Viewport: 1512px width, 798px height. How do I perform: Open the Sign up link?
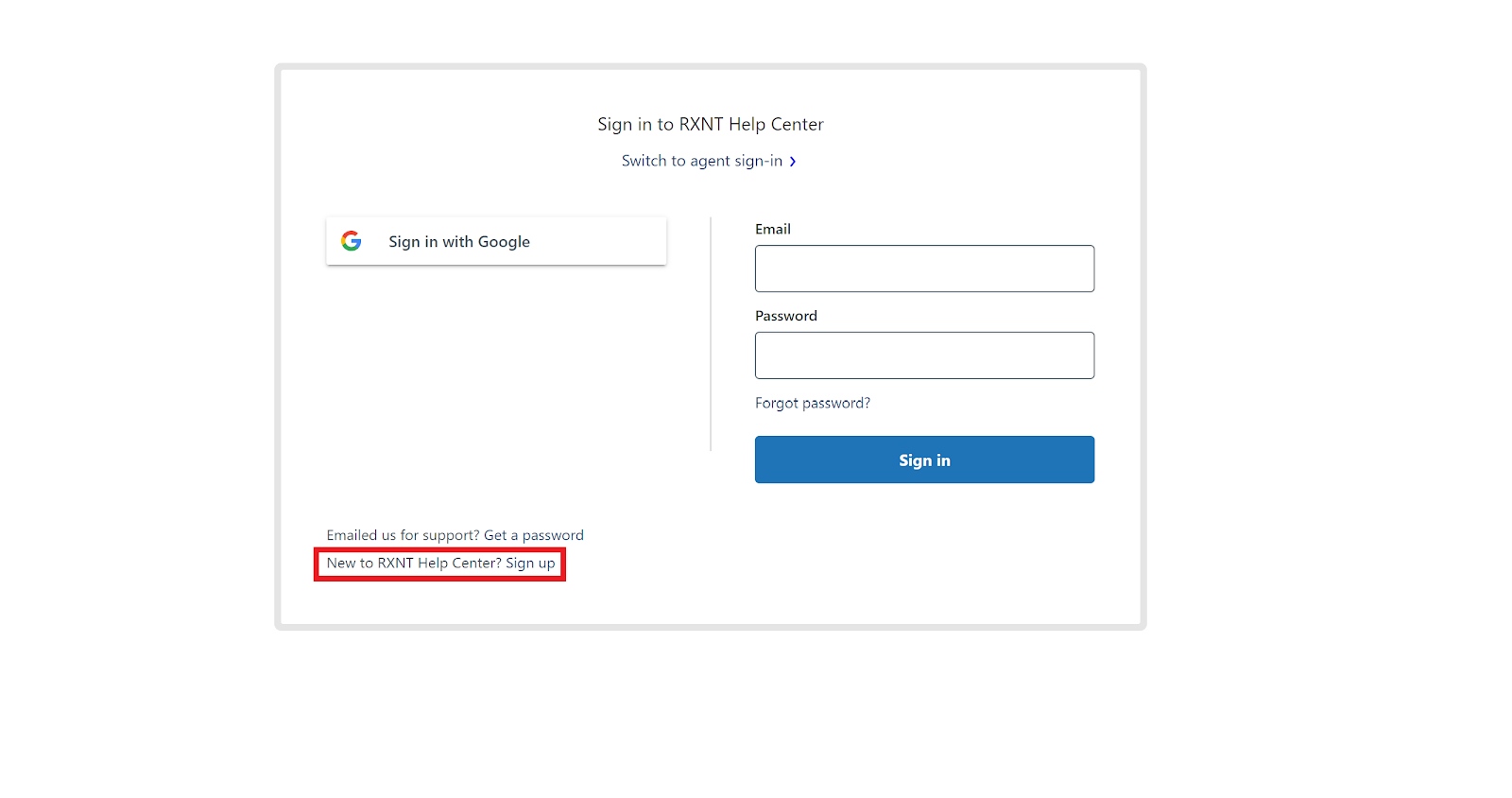(x=529, y=563)
